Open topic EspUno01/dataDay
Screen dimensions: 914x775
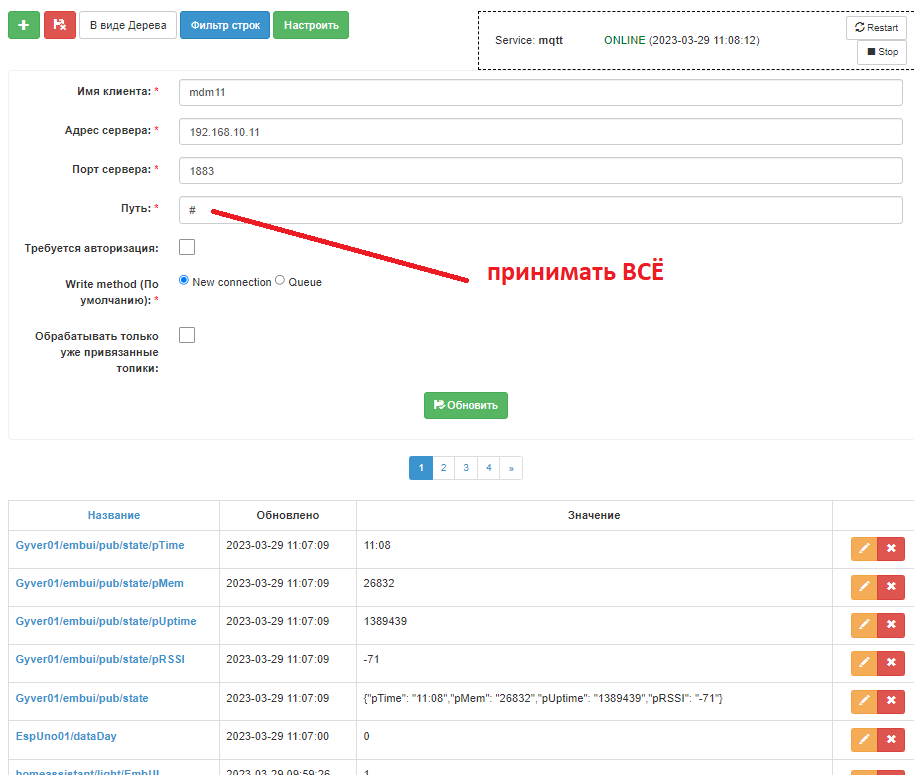66,736
